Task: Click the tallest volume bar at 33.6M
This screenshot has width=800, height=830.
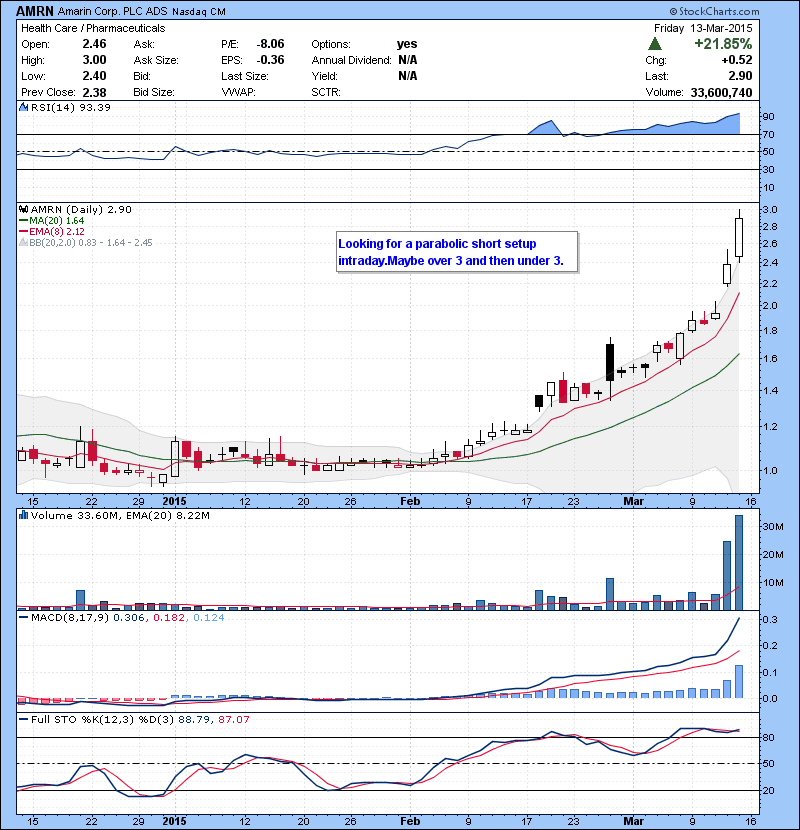Action: tap(739, 562)
